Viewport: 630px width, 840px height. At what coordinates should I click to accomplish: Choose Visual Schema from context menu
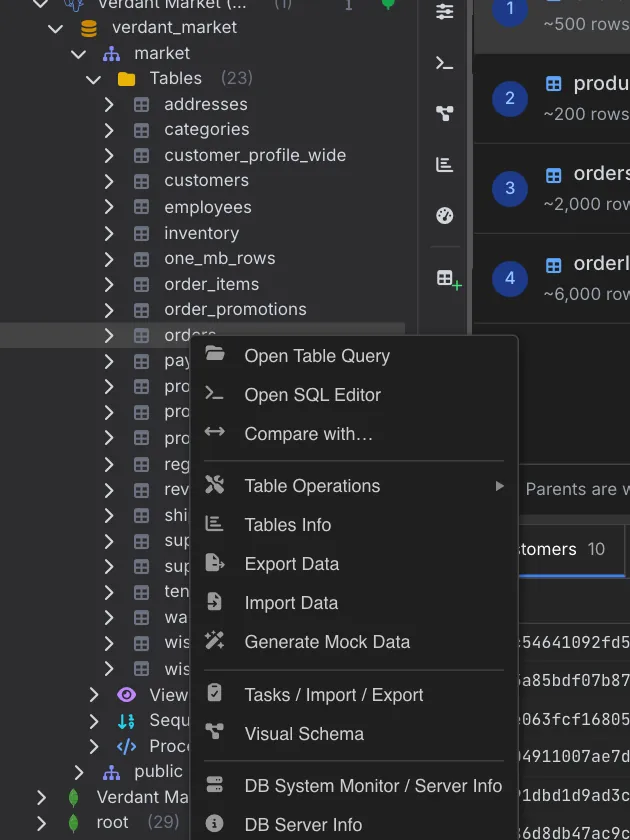(x=354, y=734)
